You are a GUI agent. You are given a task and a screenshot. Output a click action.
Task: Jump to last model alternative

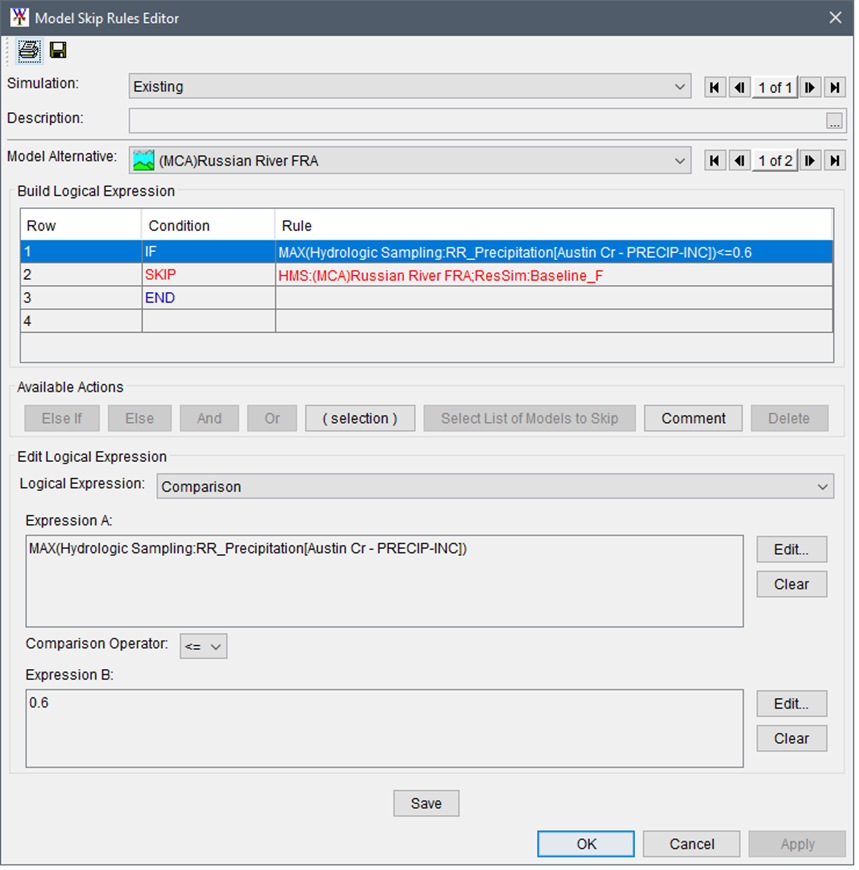click(x=835, y=160)
